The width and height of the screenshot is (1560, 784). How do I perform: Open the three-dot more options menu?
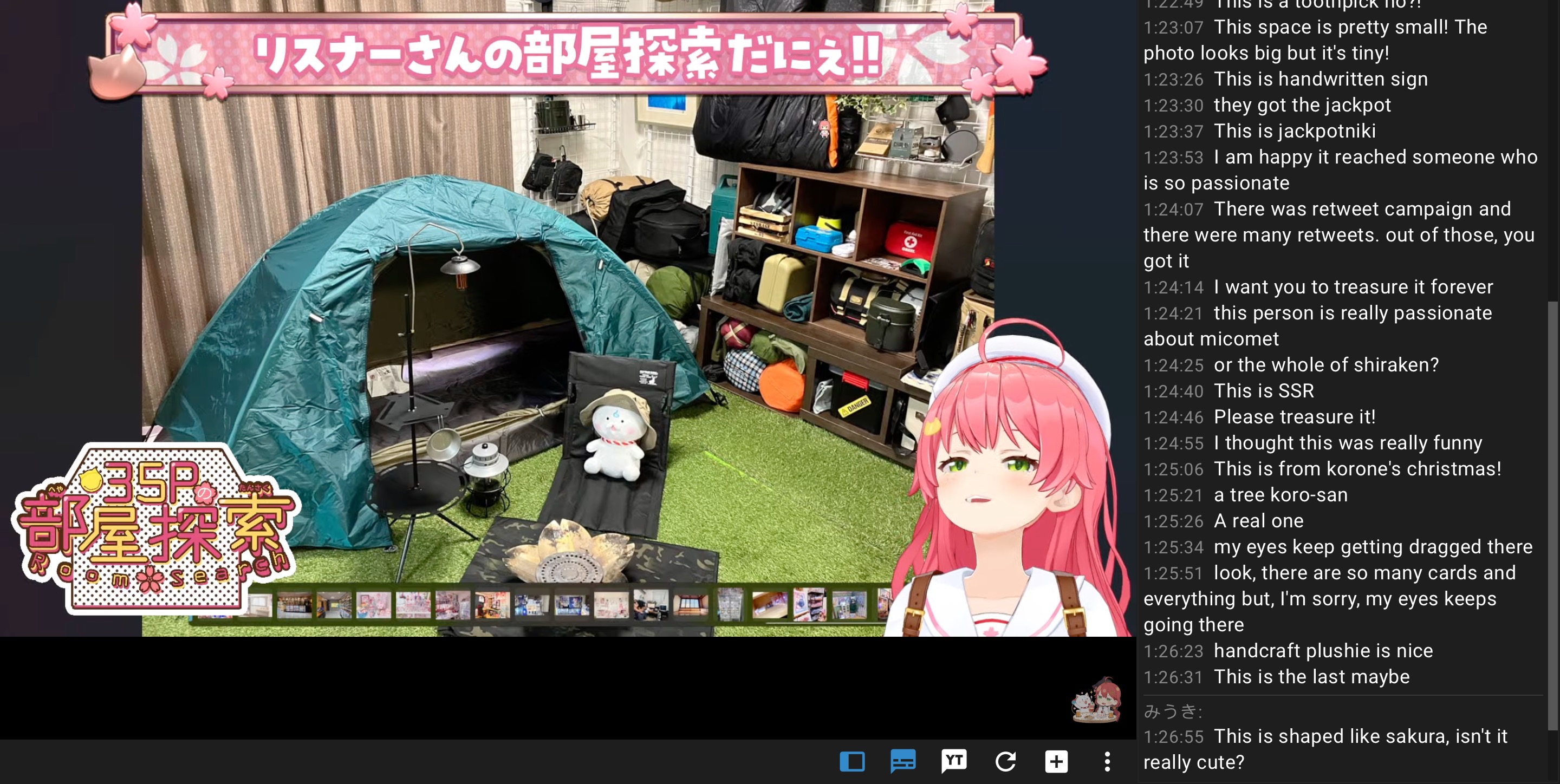1107,761
